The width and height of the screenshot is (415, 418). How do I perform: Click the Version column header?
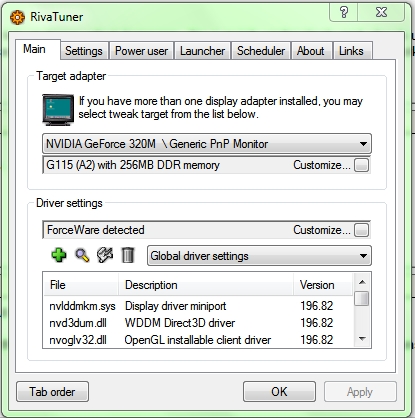click(x=323, y=285)
